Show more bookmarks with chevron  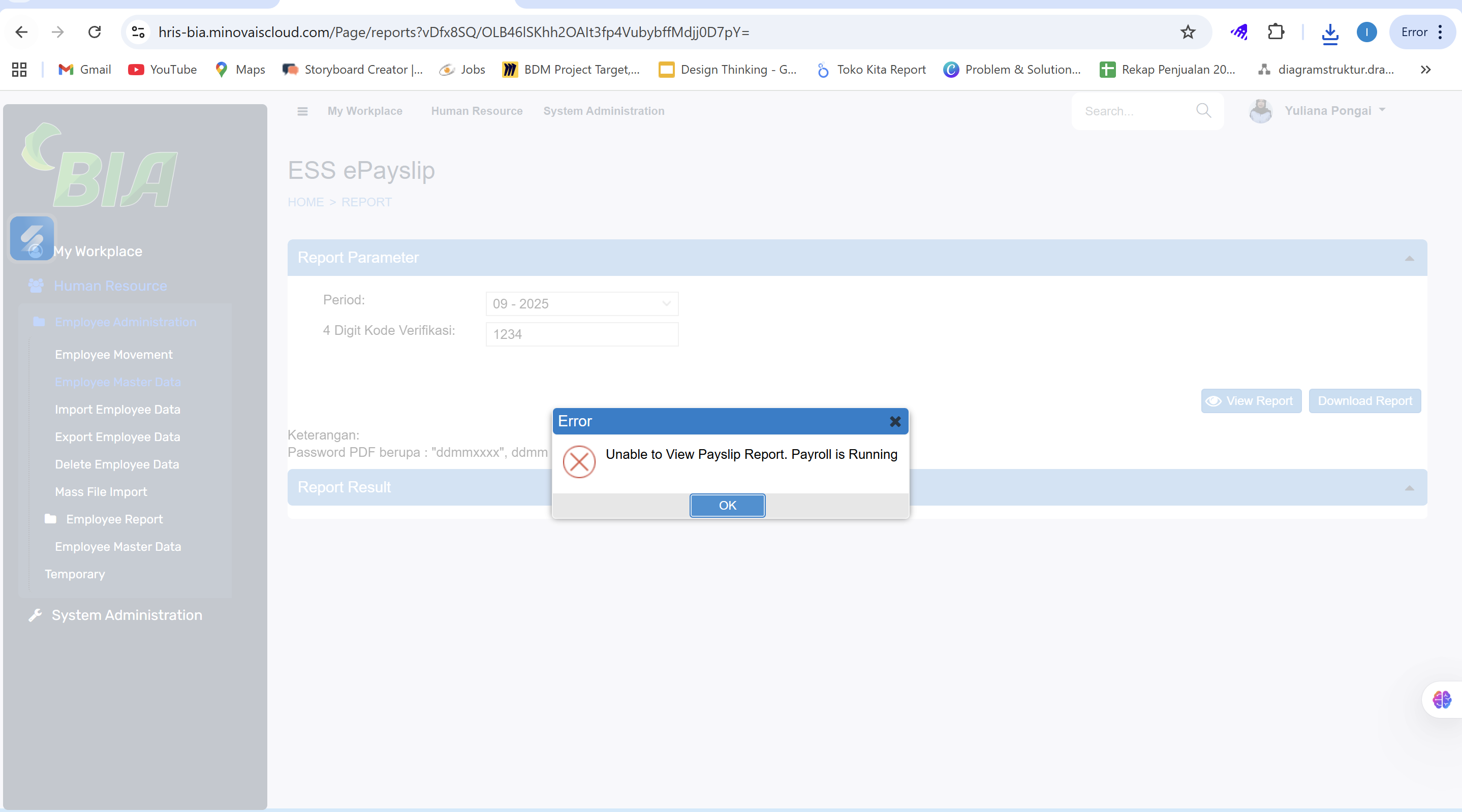[1425, 69]
